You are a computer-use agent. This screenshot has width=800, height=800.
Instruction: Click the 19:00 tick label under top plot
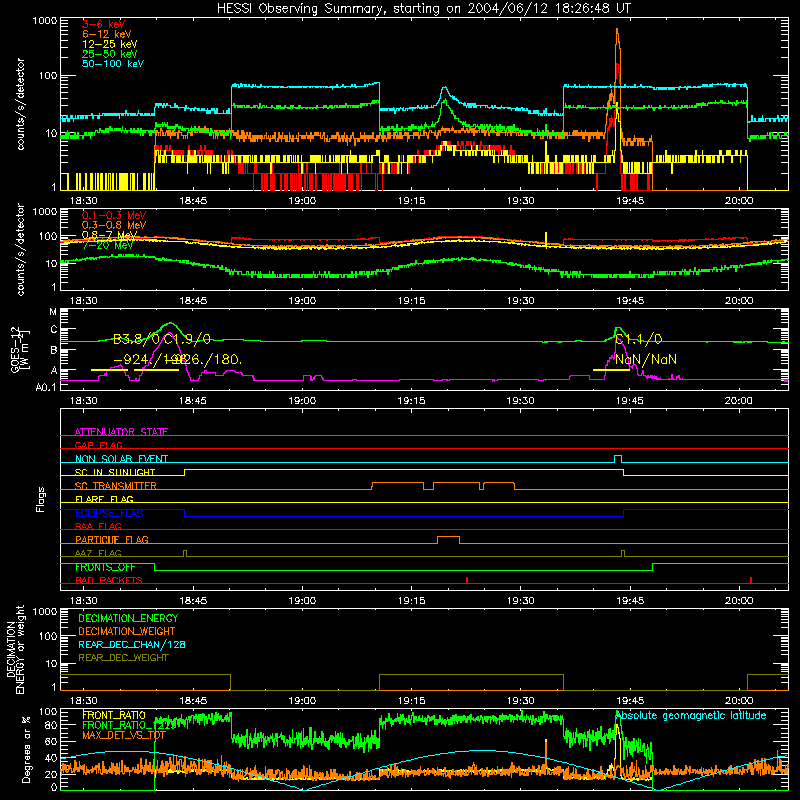pyautogui.click(x=303, y=201)
